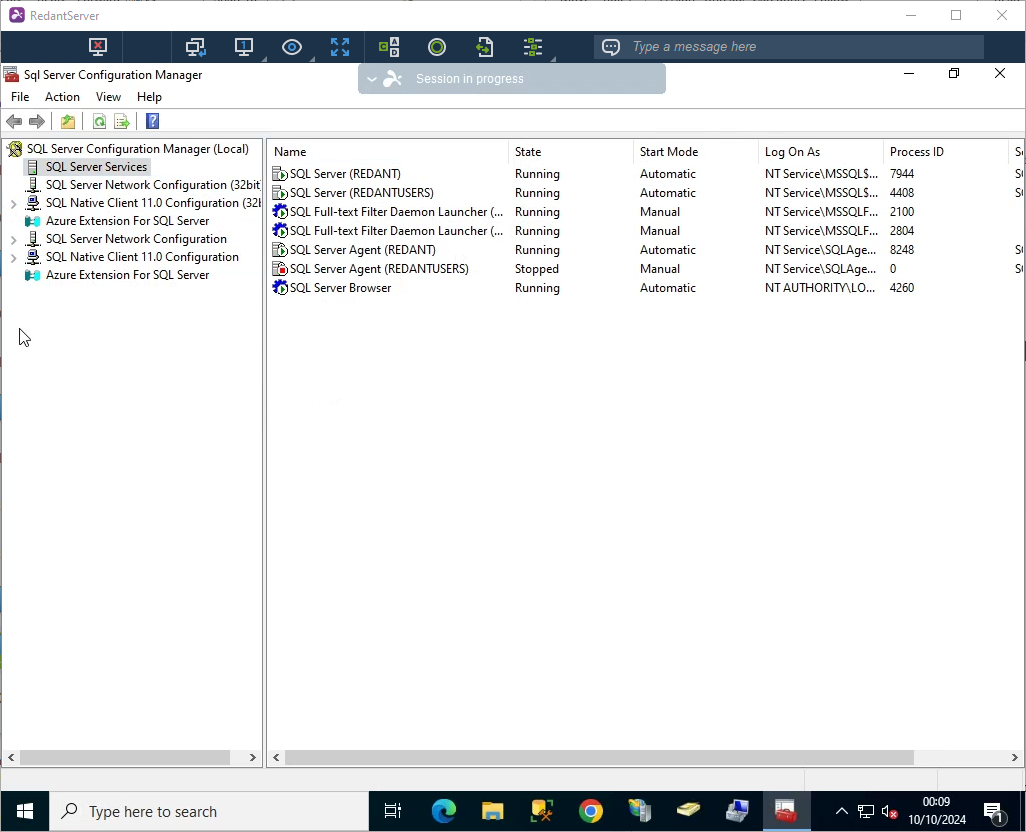Click the file transfer icon in the remote toolbar
1026x832 pixels.
click(x=485, y=47)
